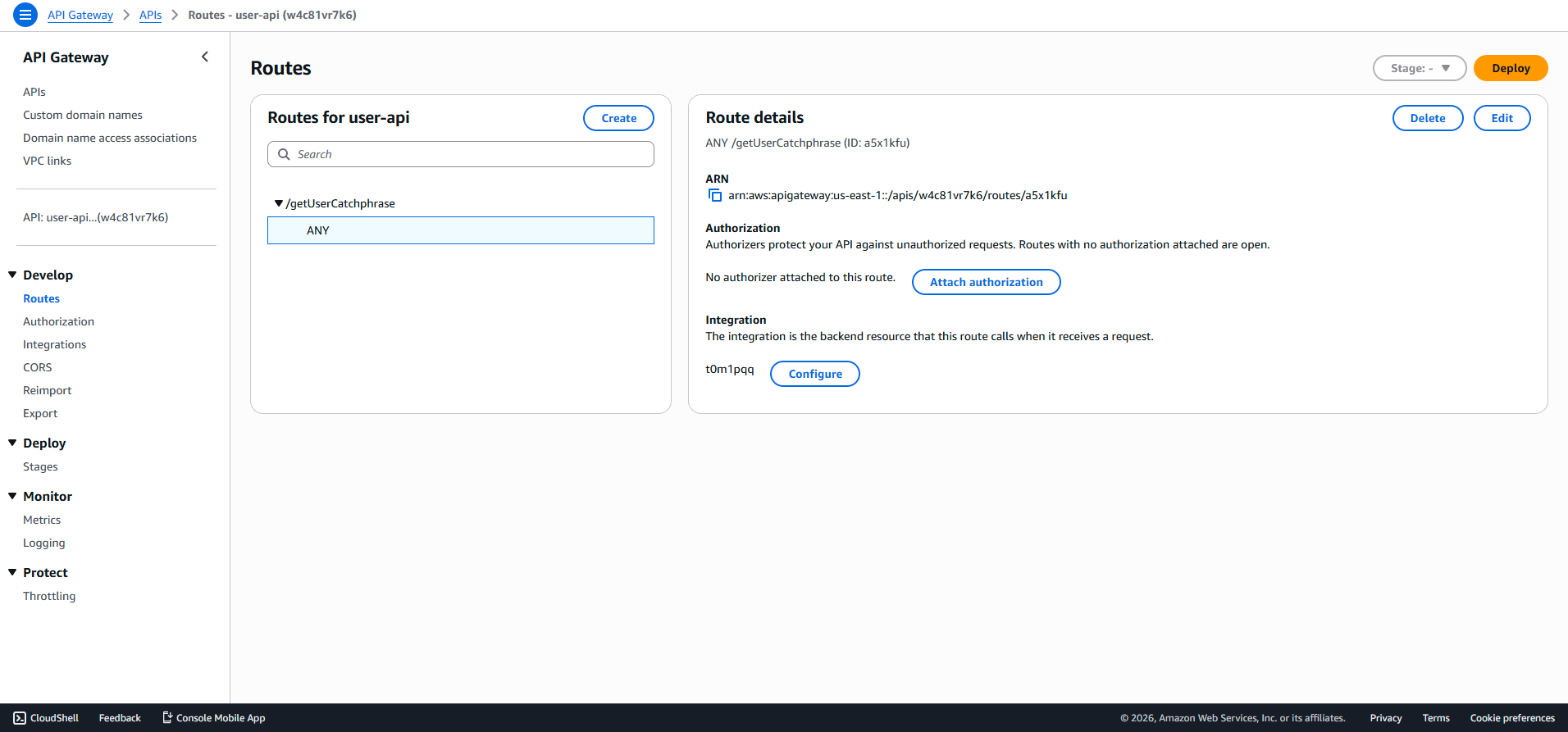Collapse the API Gateway sidebar chevron
1568x732 pixels.
coord(205,57)
